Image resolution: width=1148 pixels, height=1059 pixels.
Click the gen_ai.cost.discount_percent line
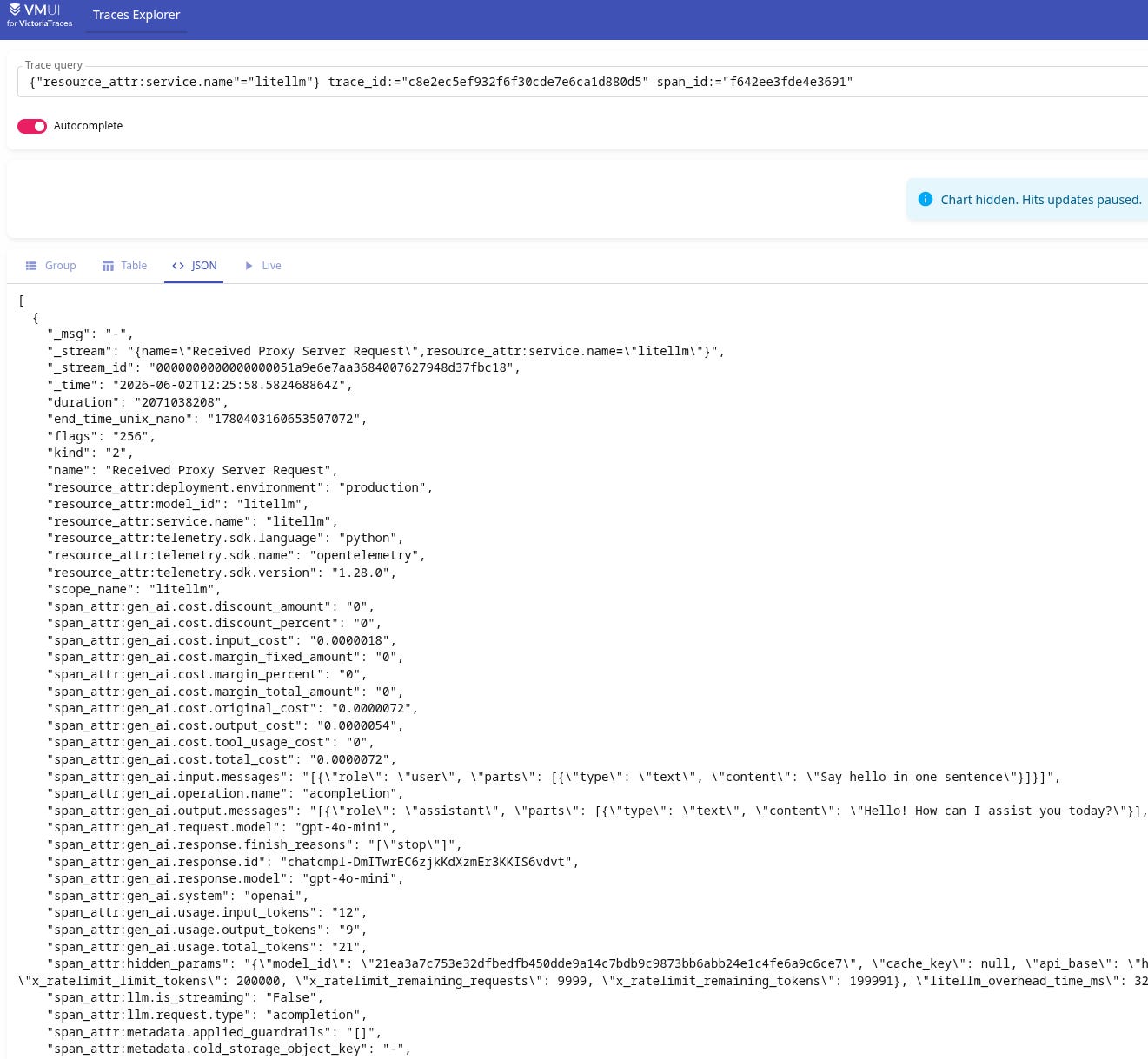click(x=215, y=623)
